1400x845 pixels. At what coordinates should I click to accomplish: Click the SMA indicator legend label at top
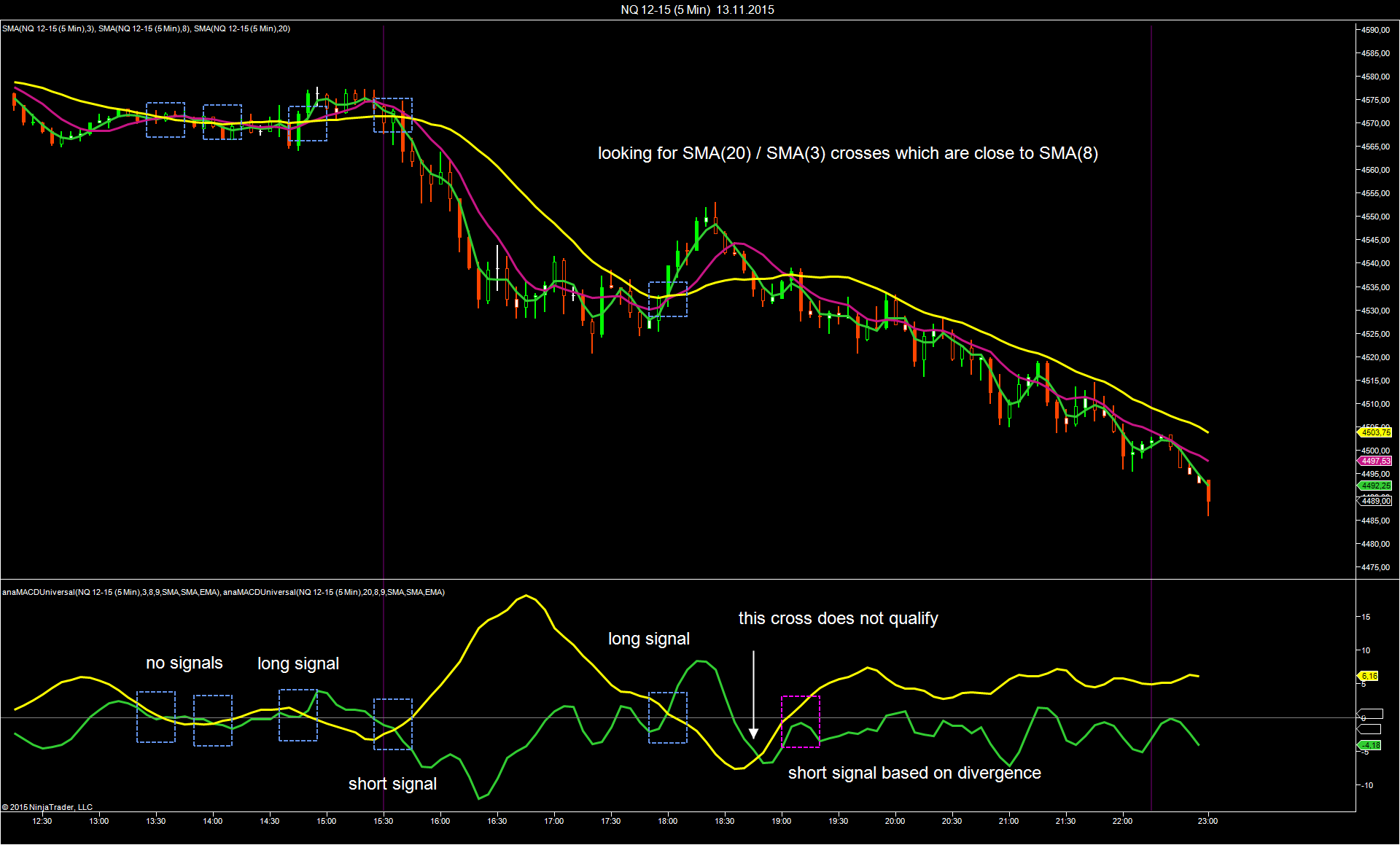coord(146,28)
